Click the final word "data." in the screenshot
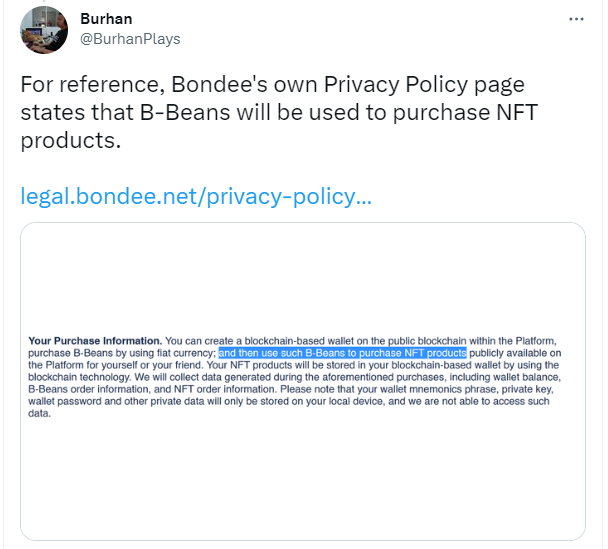The image size is (608, 549). click(39, 413)
